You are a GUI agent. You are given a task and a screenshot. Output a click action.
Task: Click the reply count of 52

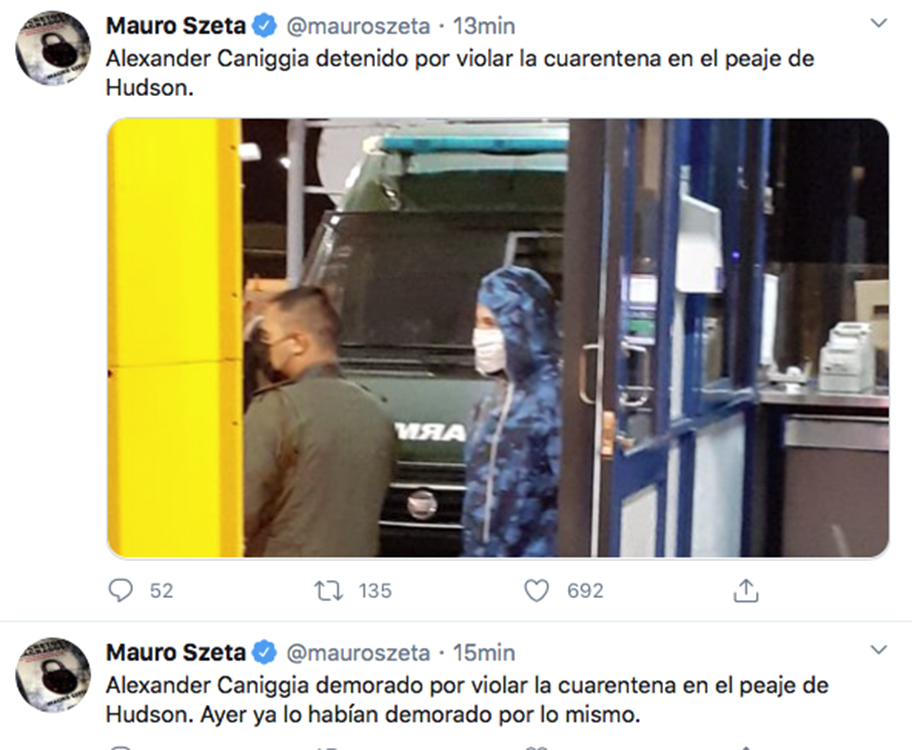162,591
